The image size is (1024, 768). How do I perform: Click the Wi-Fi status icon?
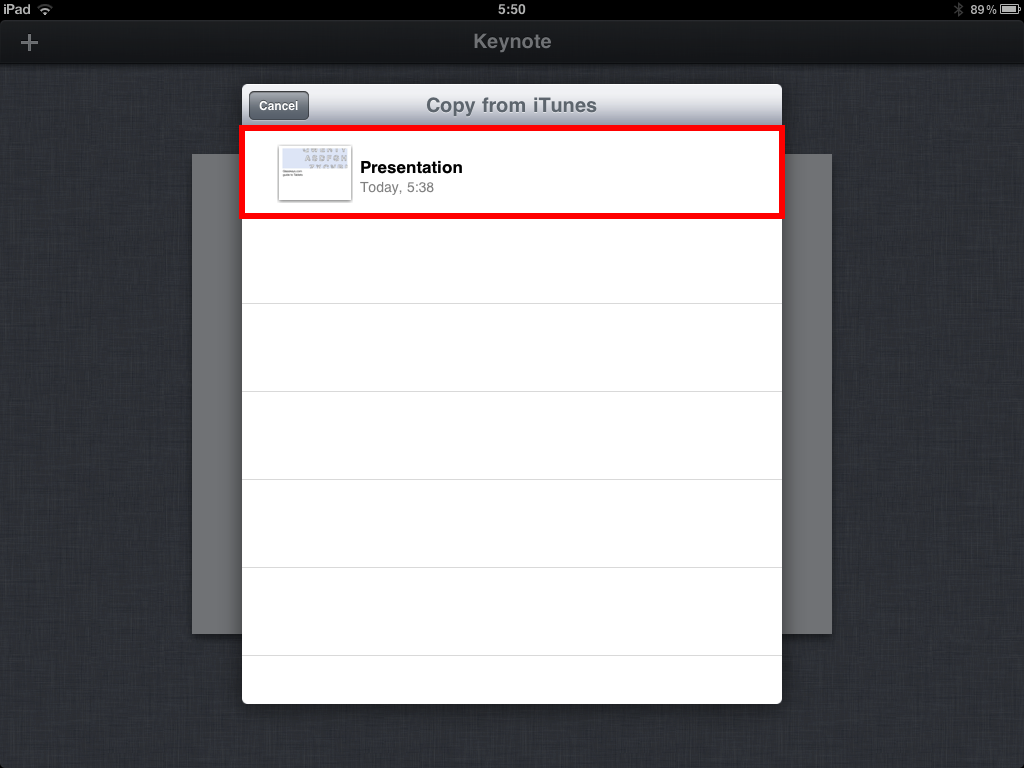click(x=45, y=10)
